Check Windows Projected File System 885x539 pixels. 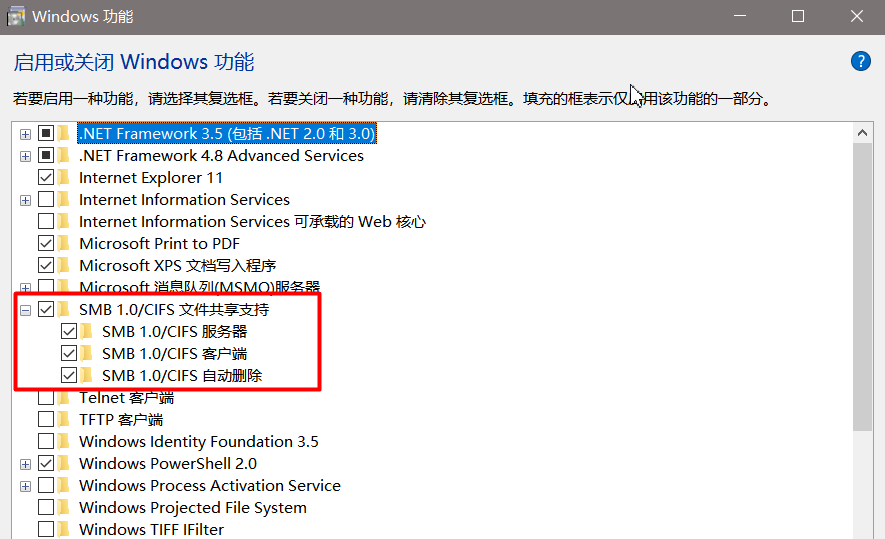coord(46,508)
